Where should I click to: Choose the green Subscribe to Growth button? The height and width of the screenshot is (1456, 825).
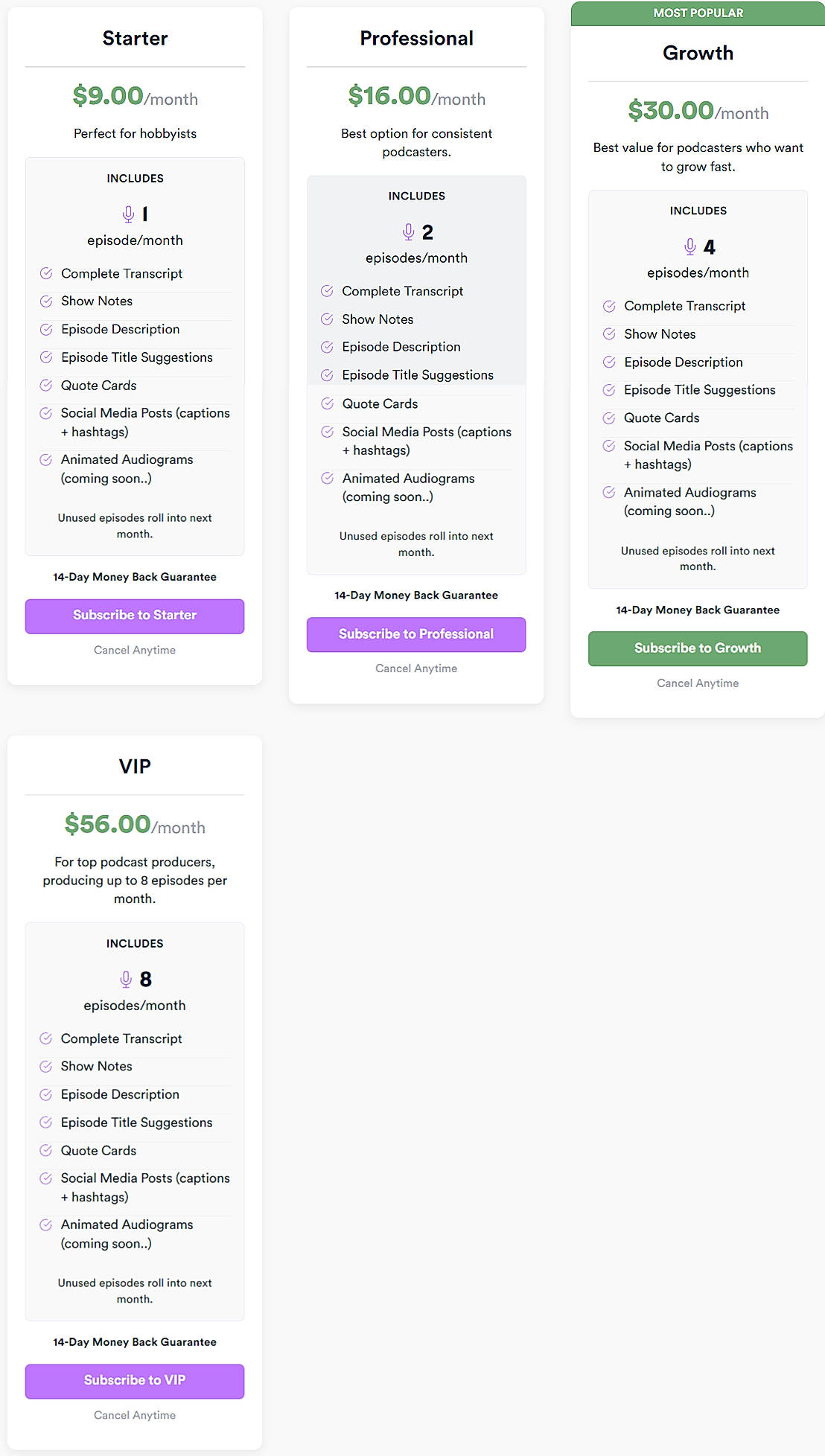[698, 648]
